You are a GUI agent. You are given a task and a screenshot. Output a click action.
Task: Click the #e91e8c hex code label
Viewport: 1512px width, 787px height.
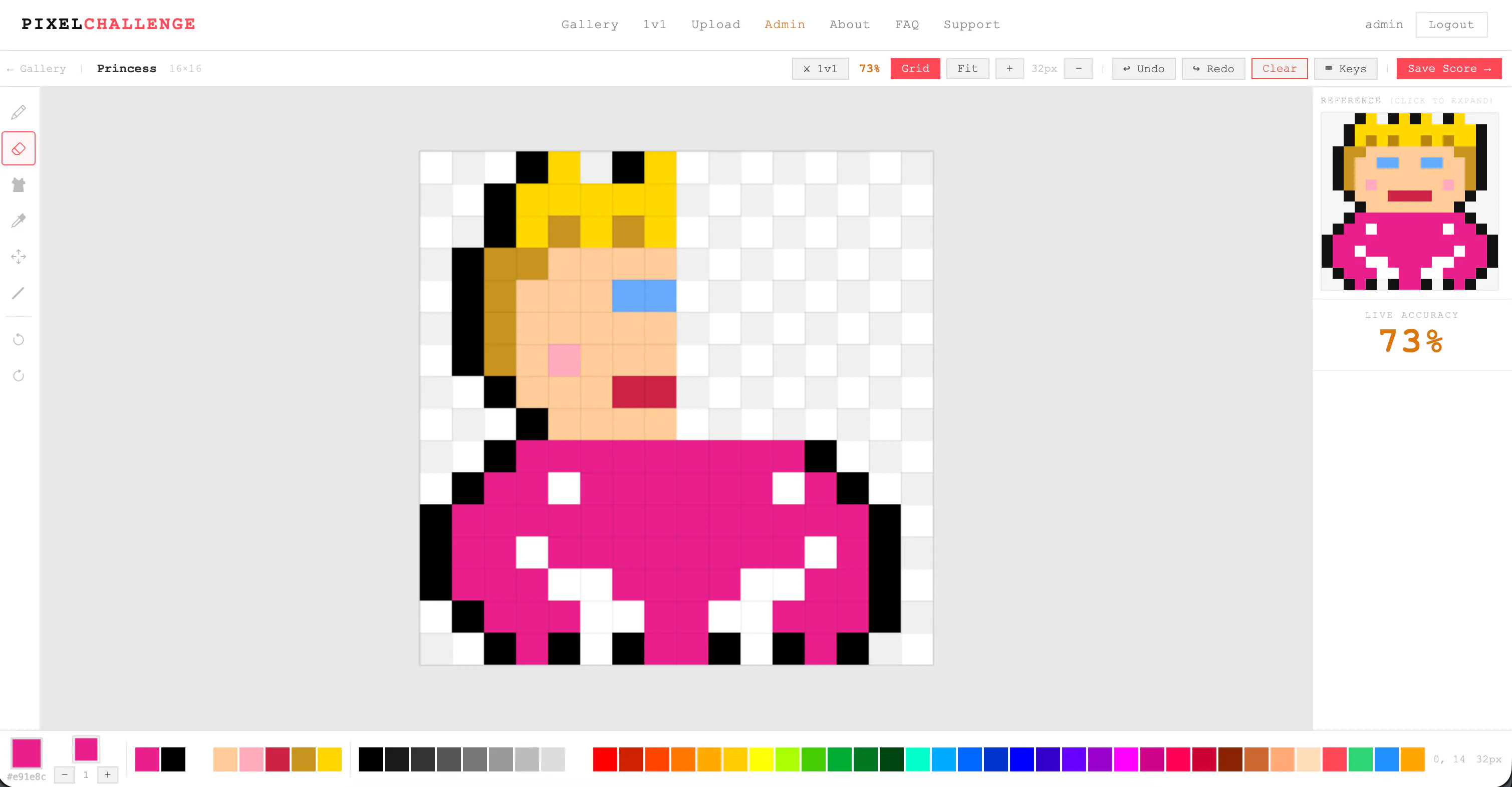point(27,776)
